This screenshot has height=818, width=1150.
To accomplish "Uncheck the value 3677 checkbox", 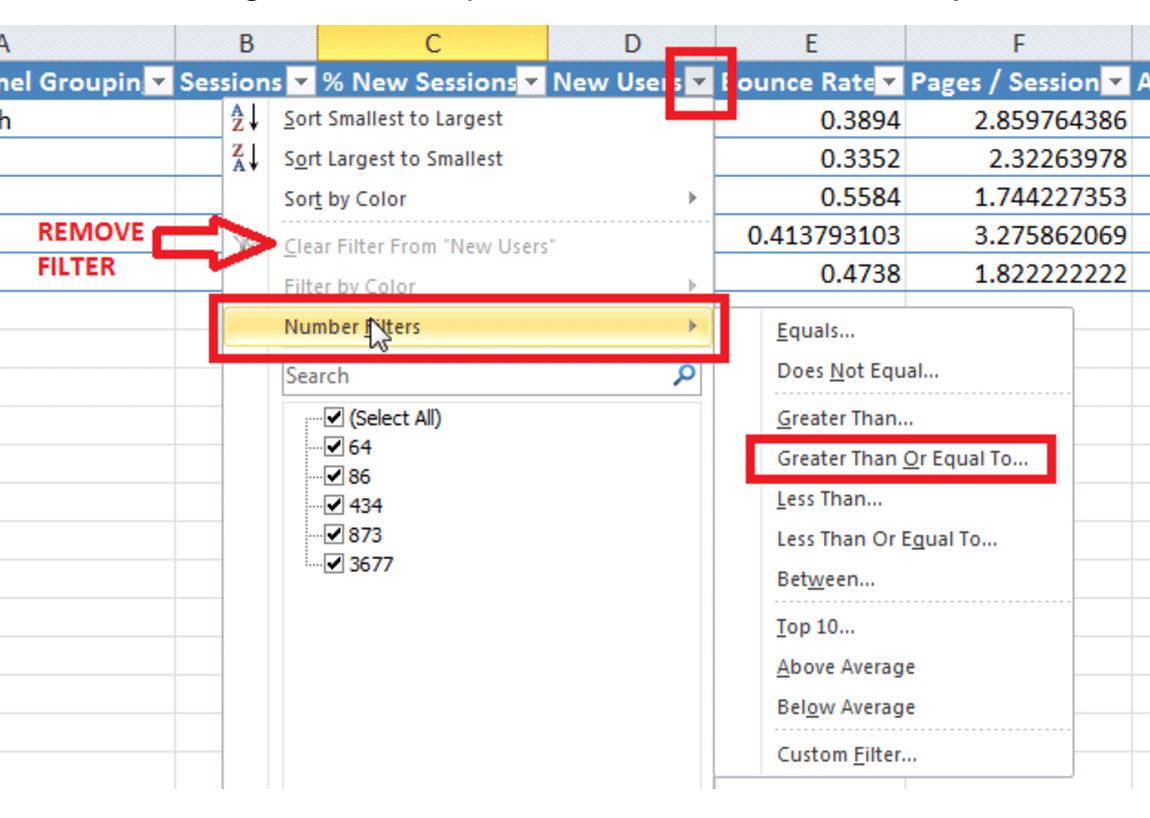I will [334, 563].
